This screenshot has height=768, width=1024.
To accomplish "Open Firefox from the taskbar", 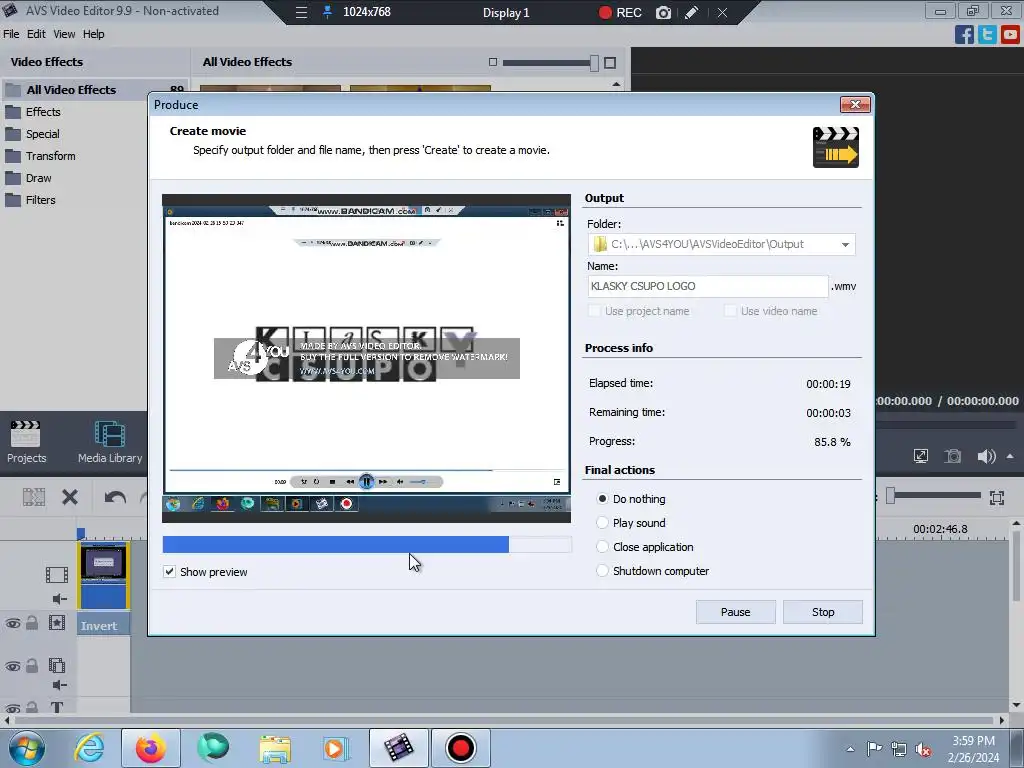I will [x=150, y=748].
